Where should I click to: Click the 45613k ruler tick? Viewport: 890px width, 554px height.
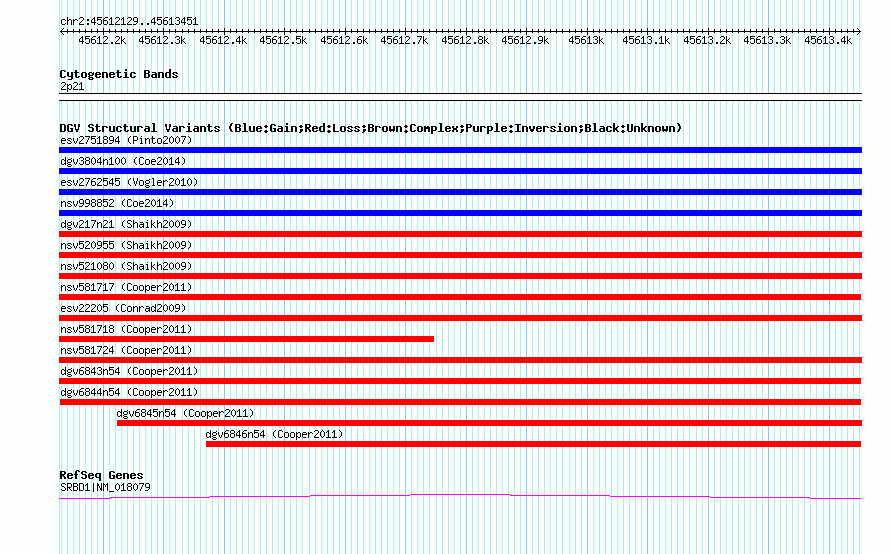coord(586,40)
